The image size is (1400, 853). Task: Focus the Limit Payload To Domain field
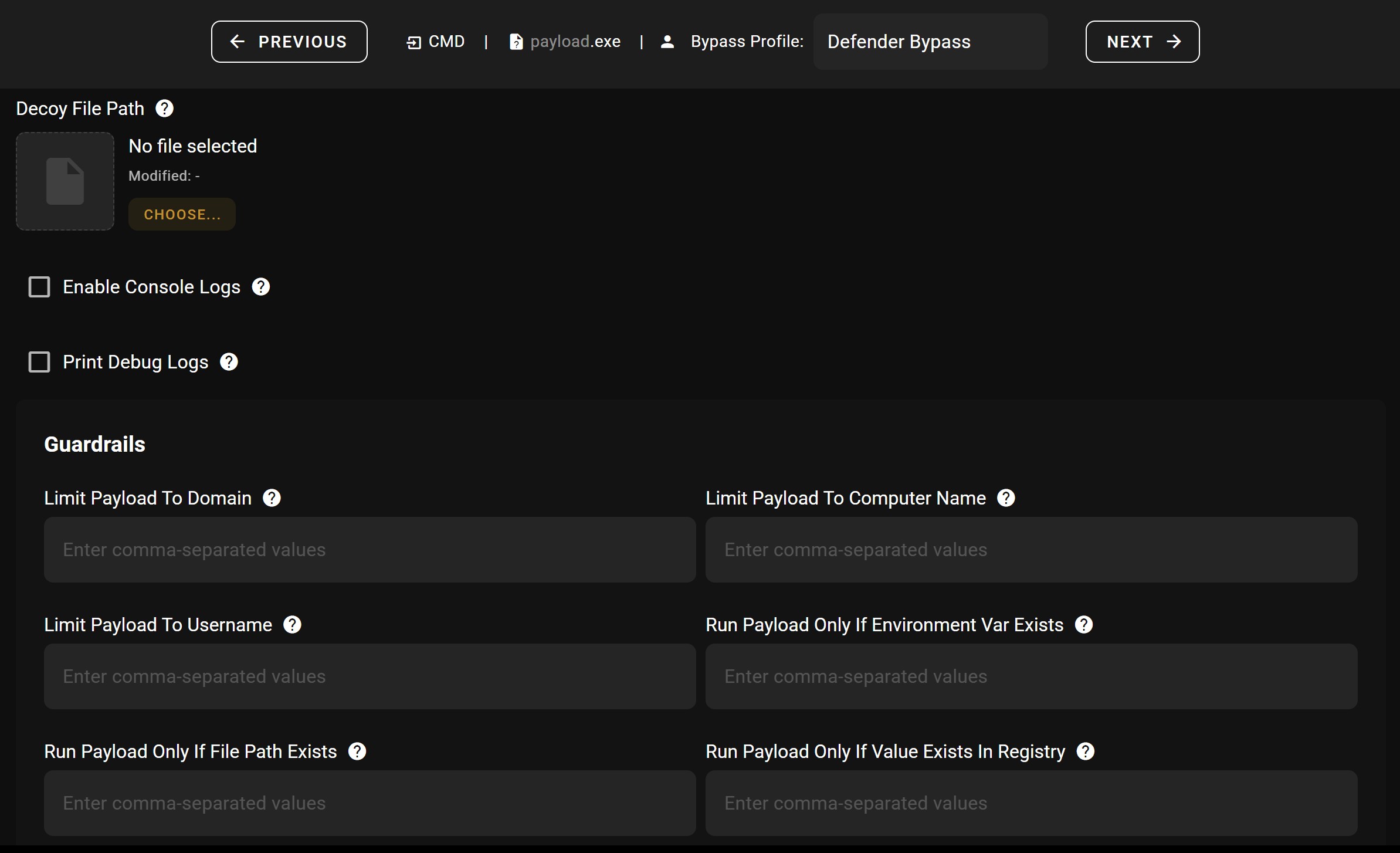(x=370, y=550)
